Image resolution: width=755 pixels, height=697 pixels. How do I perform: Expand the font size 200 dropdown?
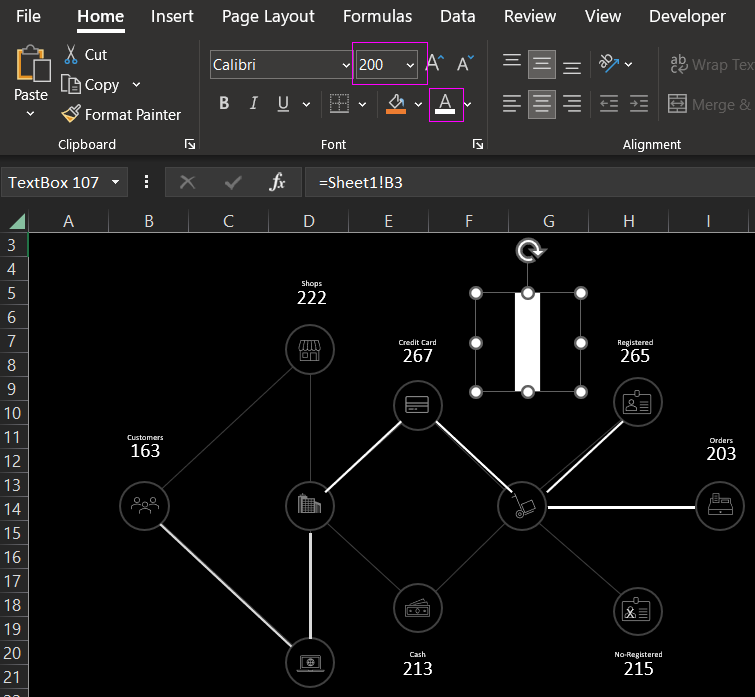410,65
